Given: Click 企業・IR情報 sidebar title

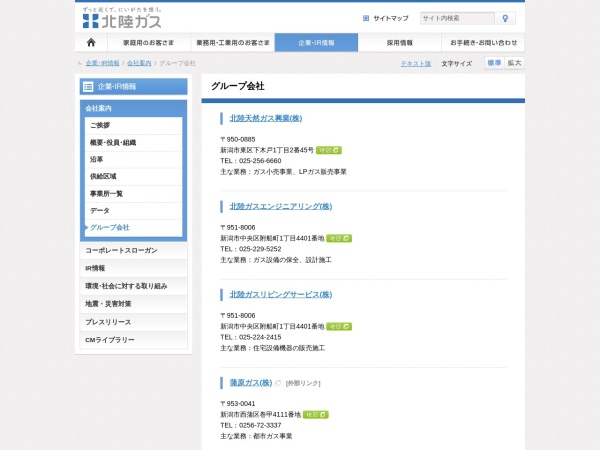Looking at the screenshot, I should pyautogui.click(x=117, y=87).
